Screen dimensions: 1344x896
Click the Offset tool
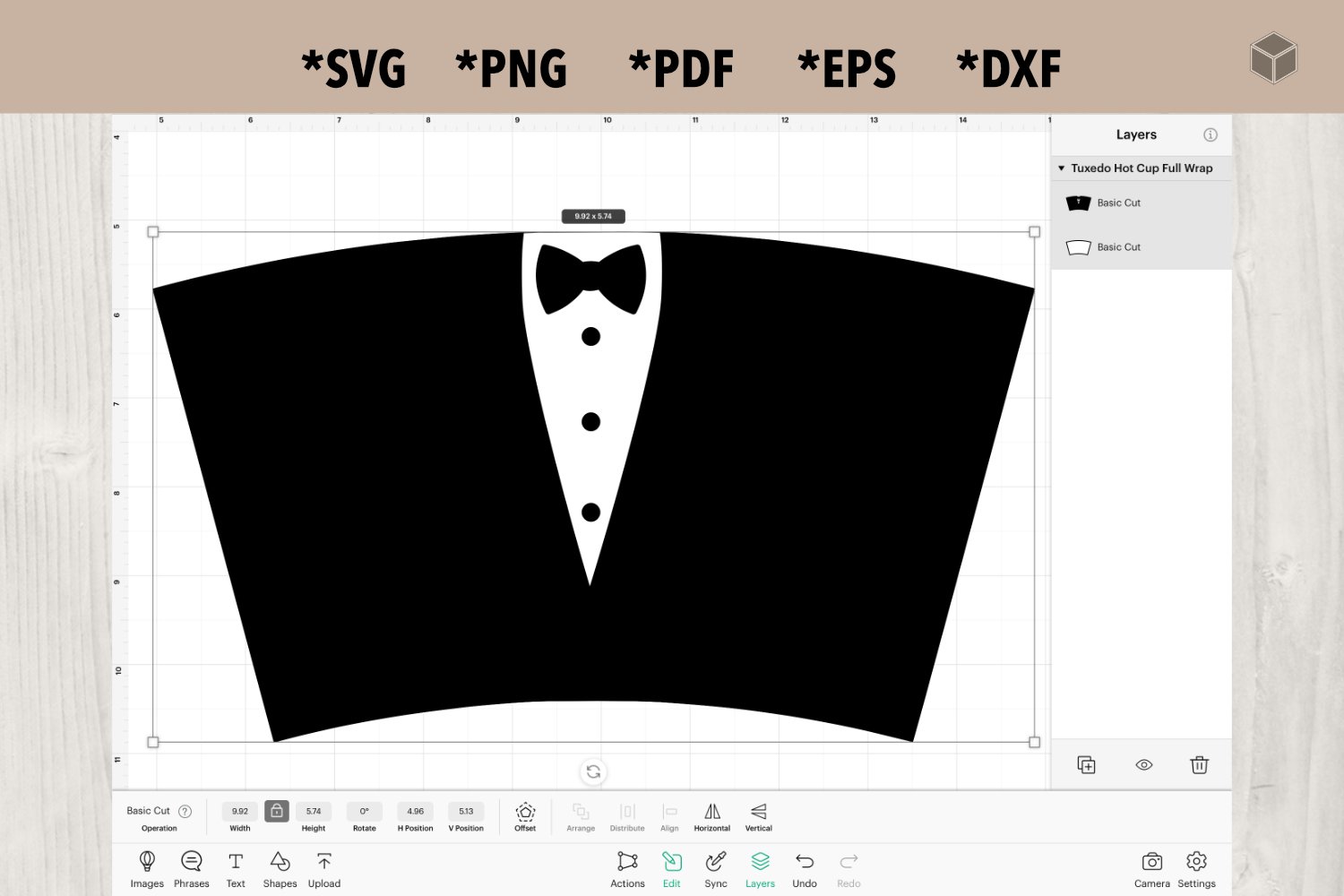click(x=525, y=815)
